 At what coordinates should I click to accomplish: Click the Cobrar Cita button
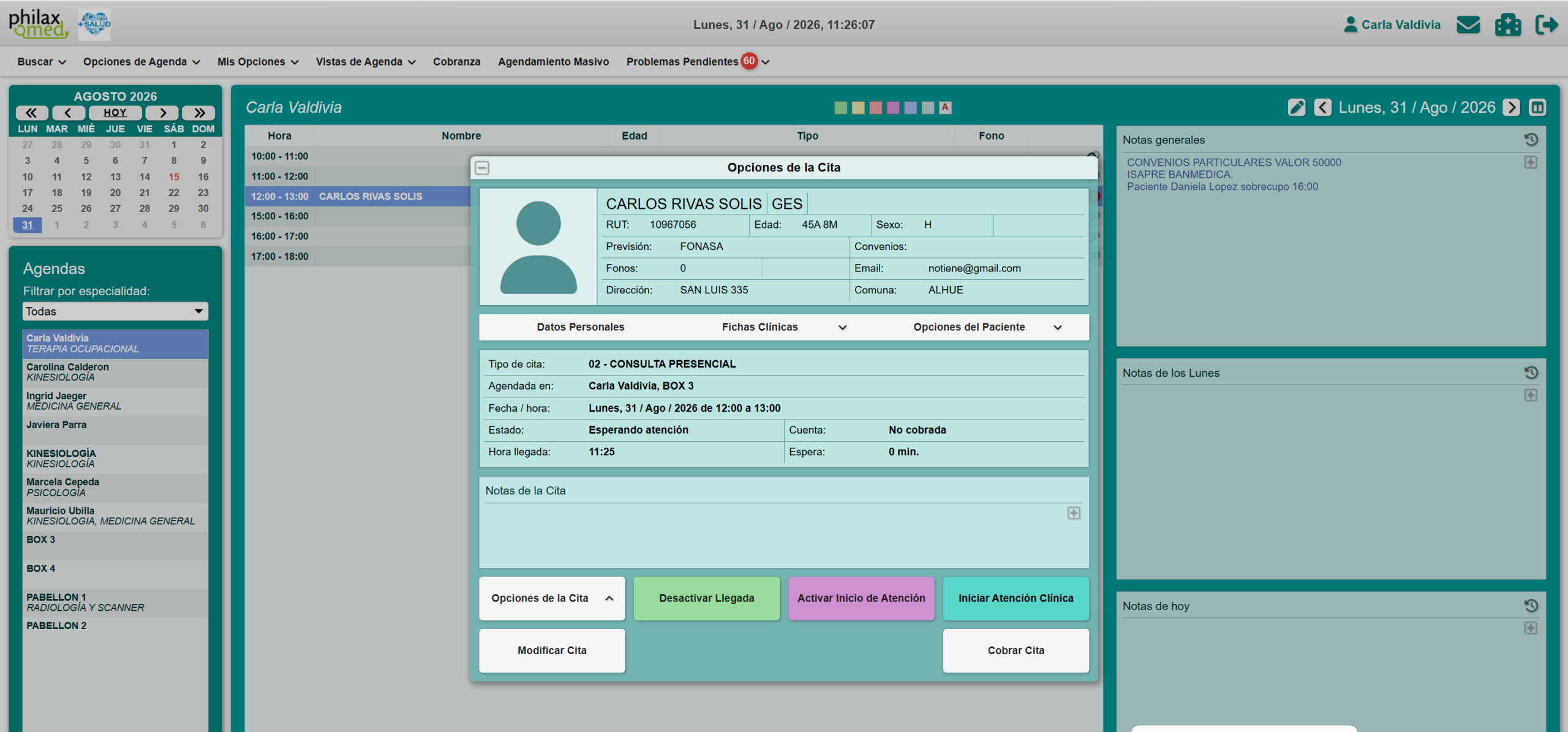(x=1016, y=651)
